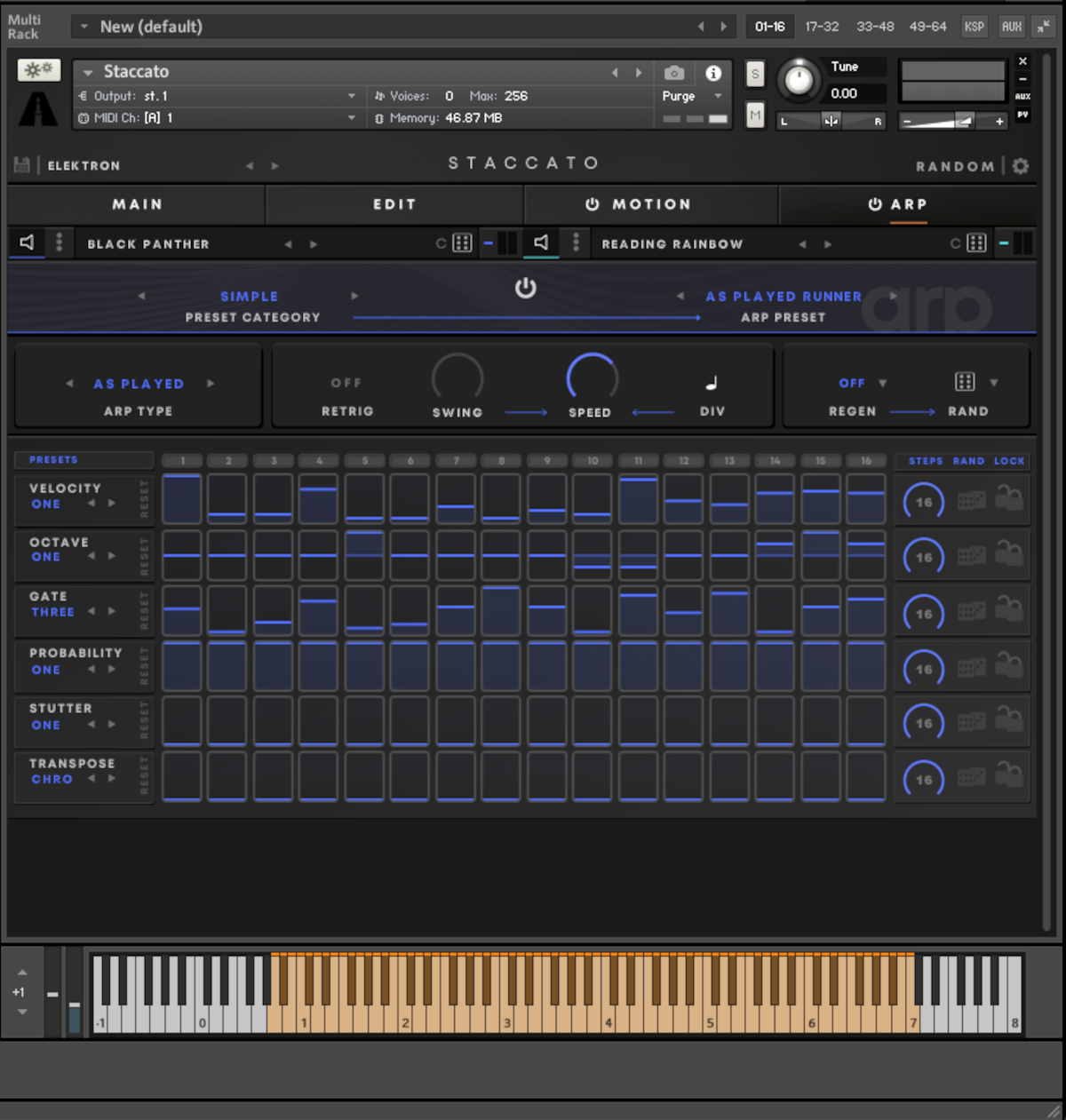
Task: Click the speaker icon for Black Panther layer
Action: (28, 242)
